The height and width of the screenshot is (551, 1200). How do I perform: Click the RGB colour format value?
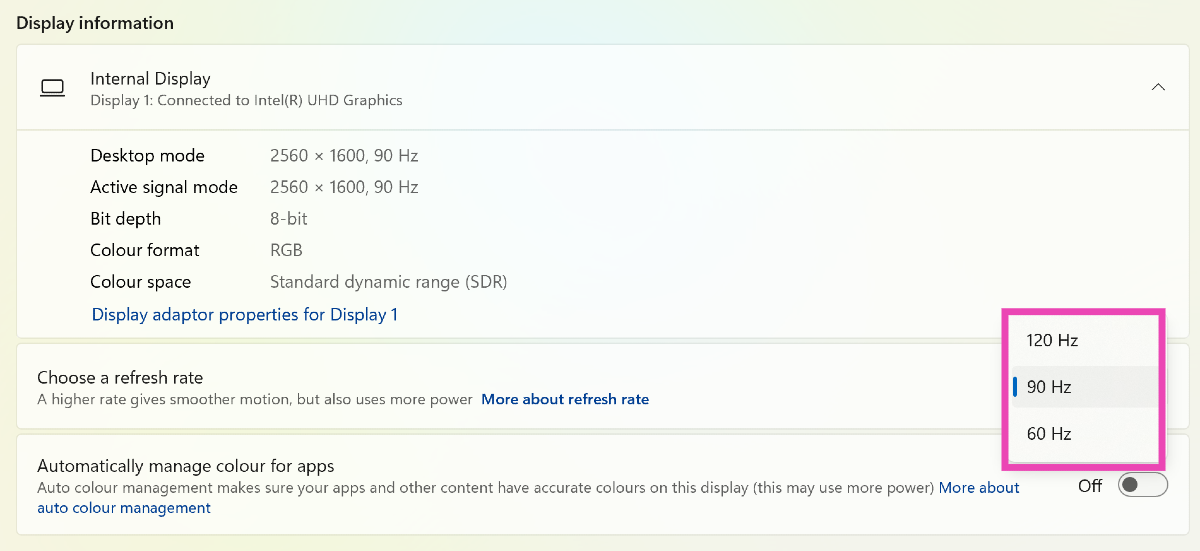pos(286,250)
